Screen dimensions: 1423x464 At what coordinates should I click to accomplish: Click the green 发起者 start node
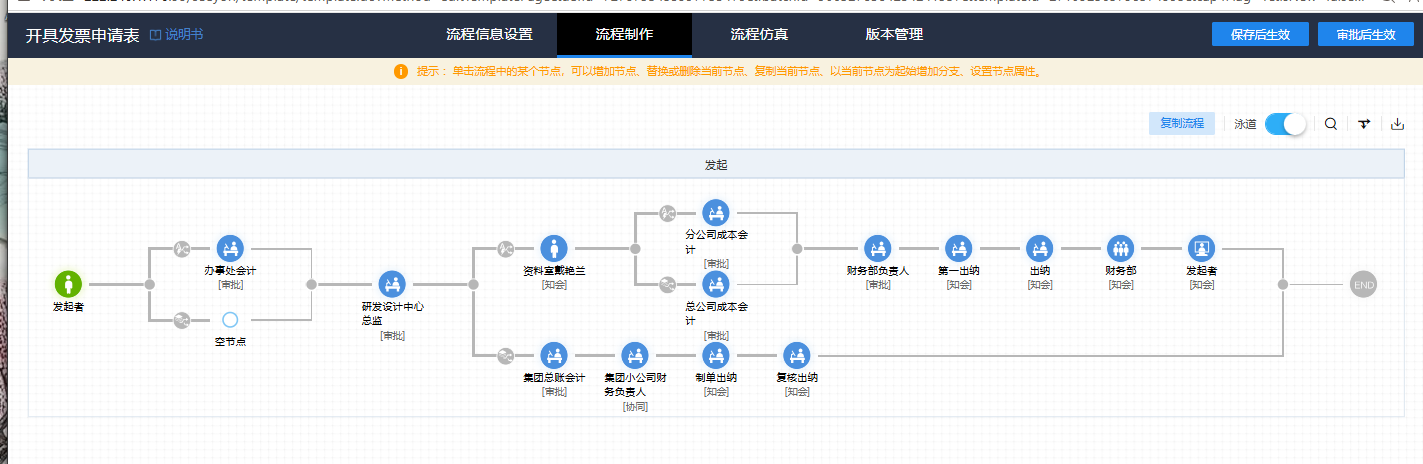[x=68, y=285]
